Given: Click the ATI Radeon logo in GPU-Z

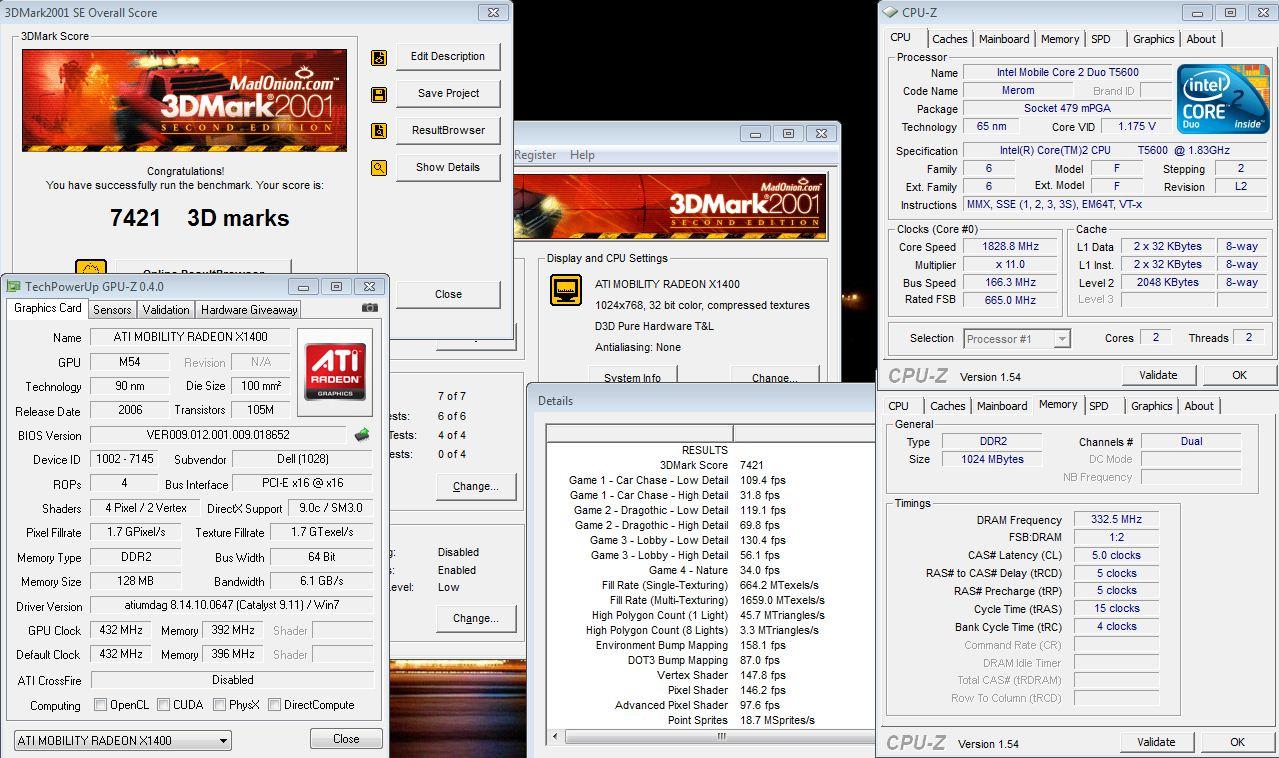Looking at the screenshot, I should pyautogui.click(x=335, y=372).
